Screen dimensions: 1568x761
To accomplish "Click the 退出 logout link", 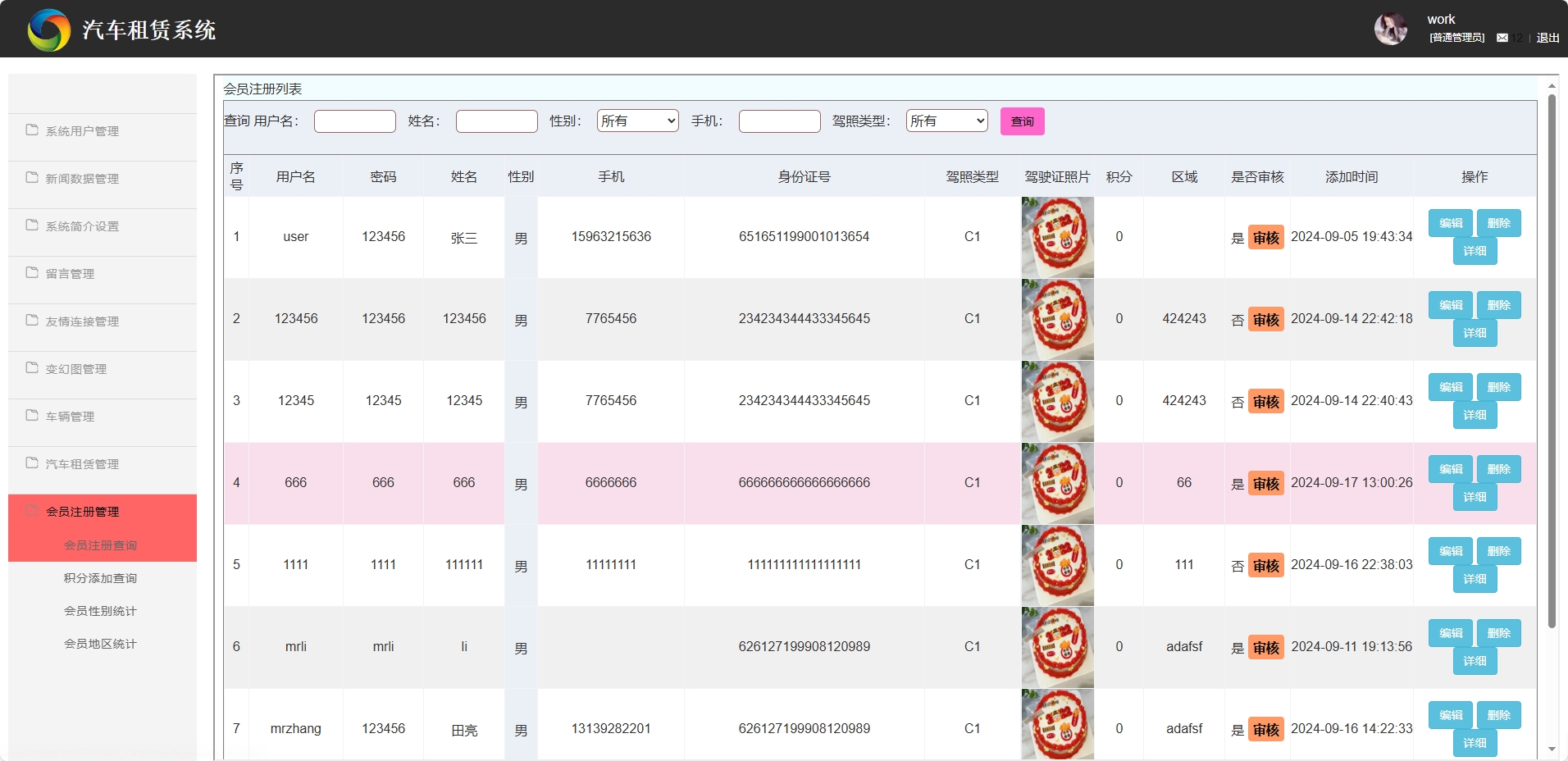I will (x=1547, y=38).
